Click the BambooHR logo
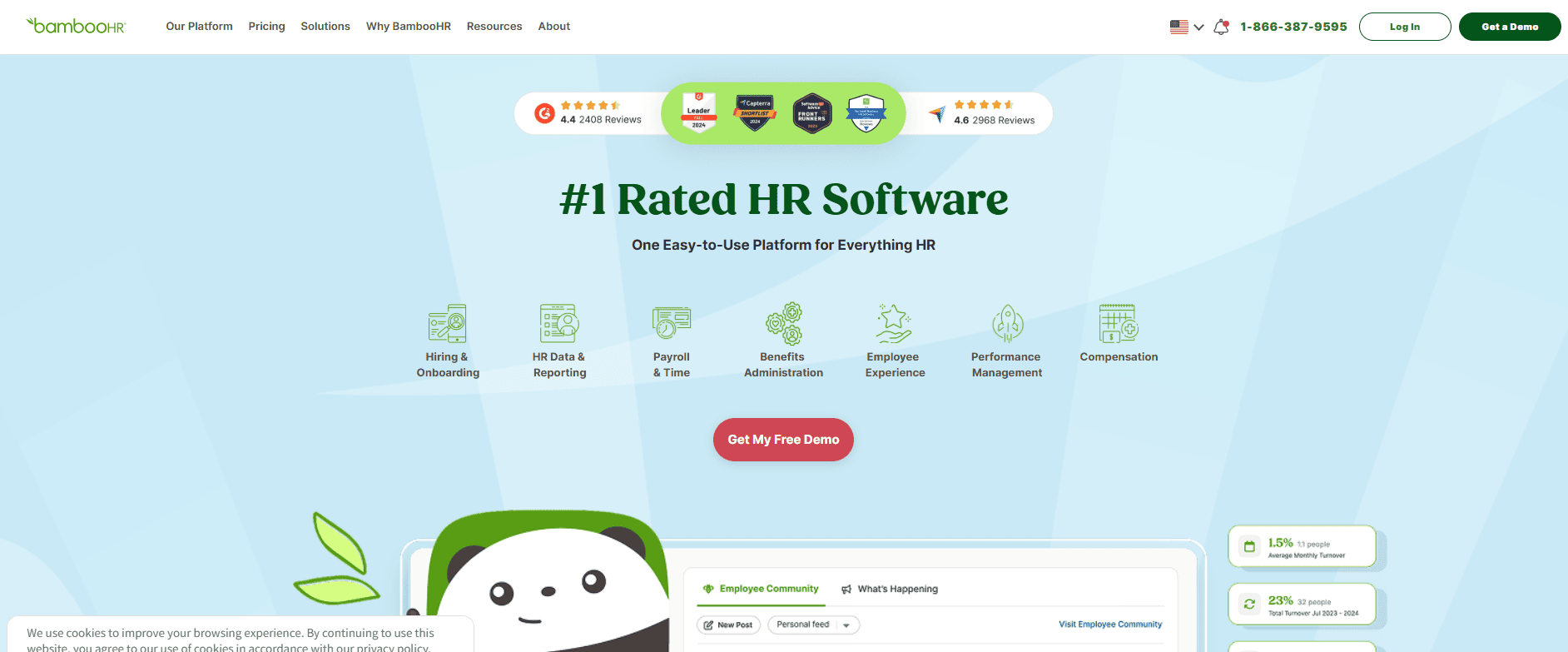 tap(77, 26)
